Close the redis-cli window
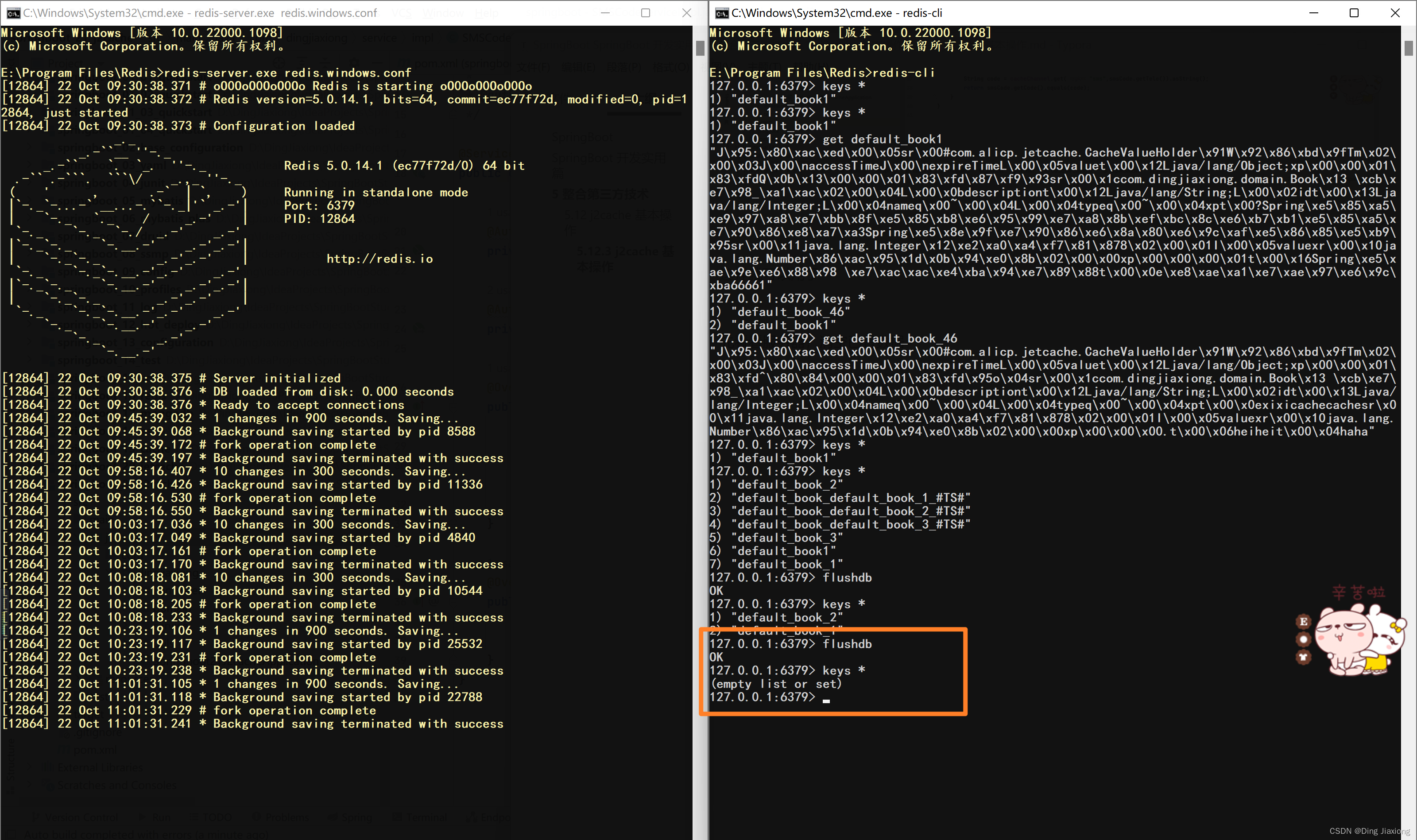The image size is (1417, 840). [1395, 12]
